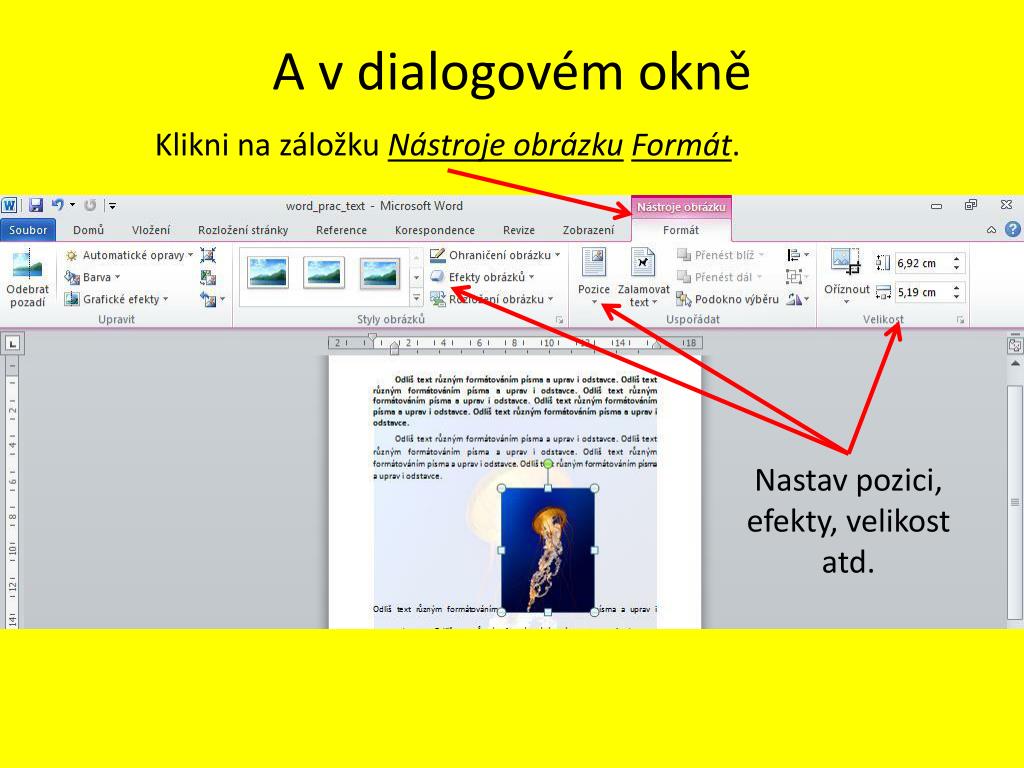
Task: Click the change picture icon
Action: tap(208, 278)
